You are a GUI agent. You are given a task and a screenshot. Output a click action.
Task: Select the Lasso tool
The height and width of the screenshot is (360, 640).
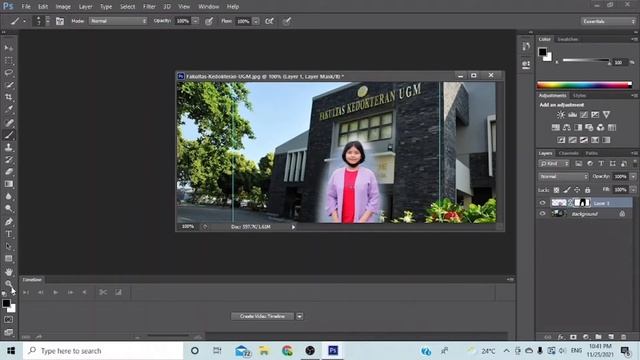(9, 73)
